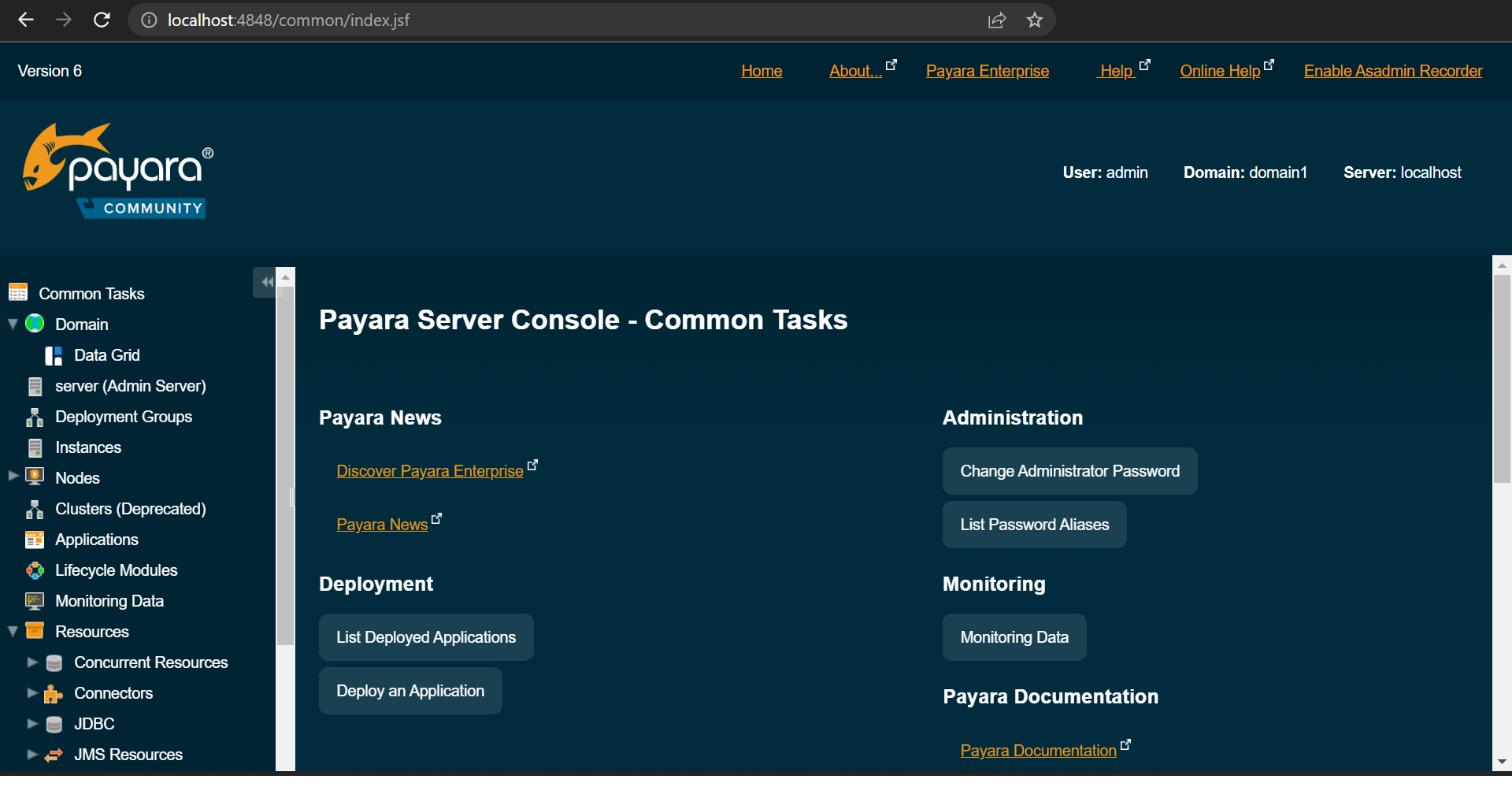Viewport: 1512px width, 794px height.
Task: Click the Domain globe icon
Action: [x=35, y=323]
